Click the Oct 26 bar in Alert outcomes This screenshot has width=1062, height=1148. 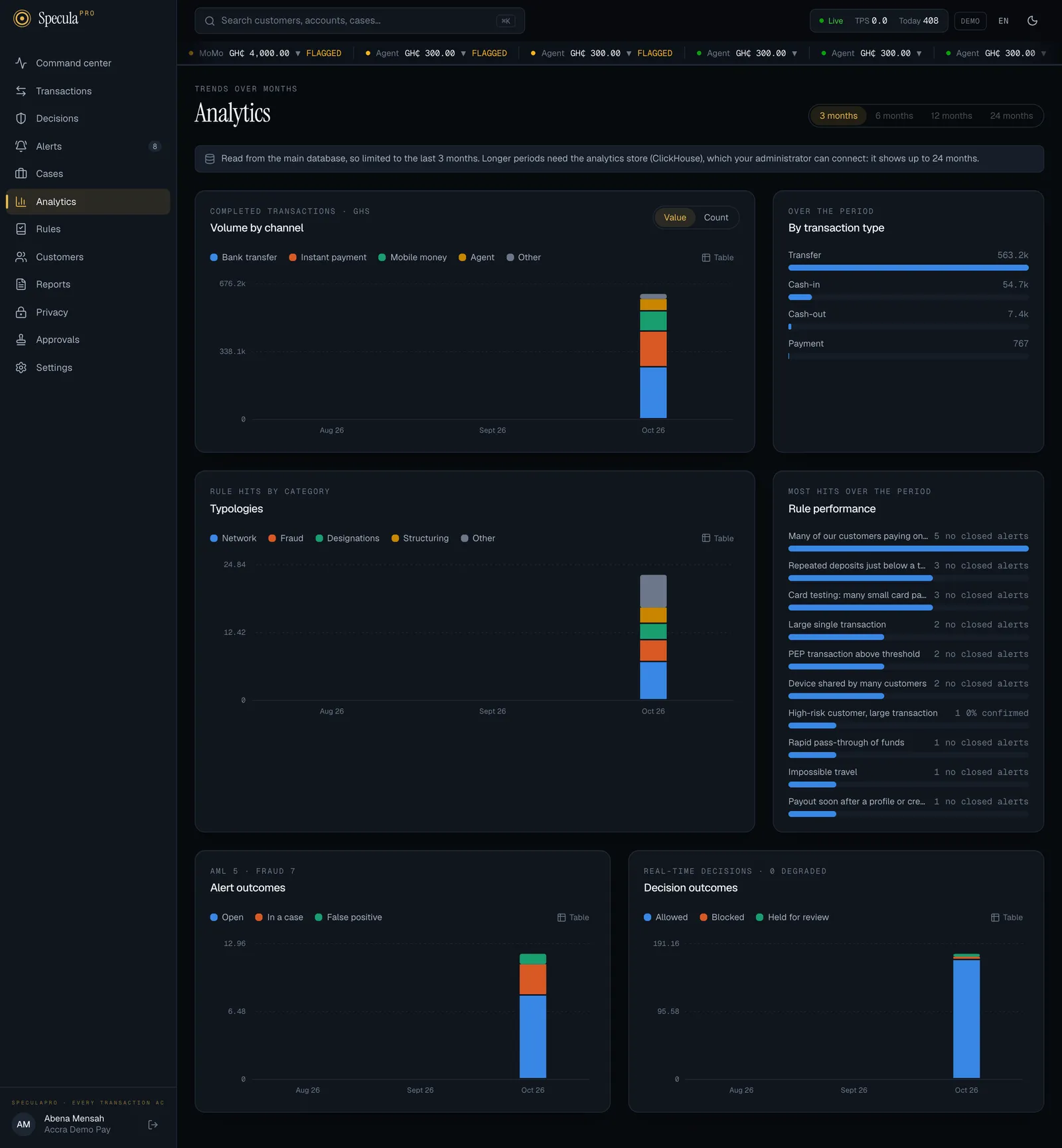pos(532,1016)
